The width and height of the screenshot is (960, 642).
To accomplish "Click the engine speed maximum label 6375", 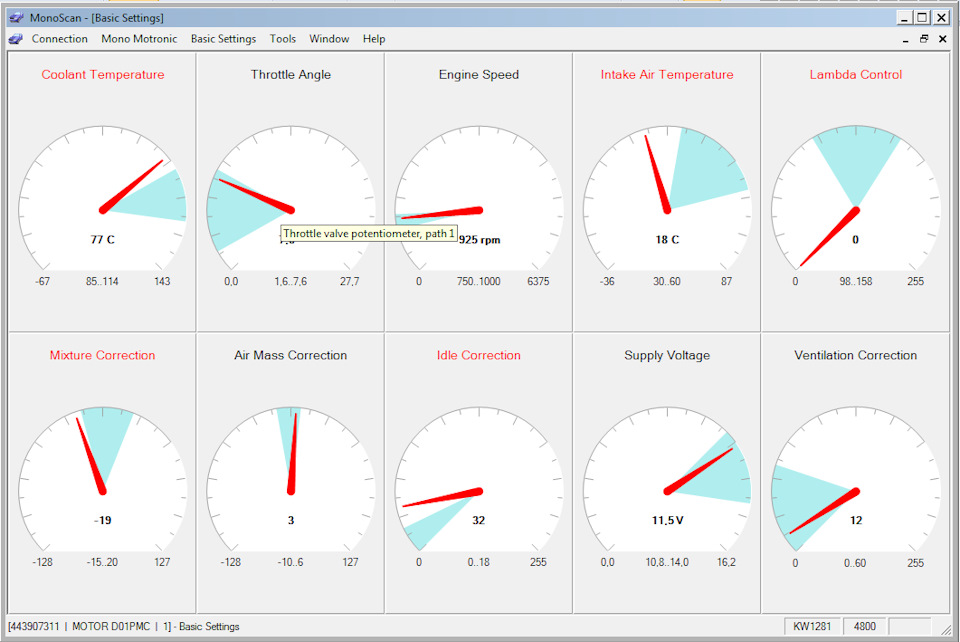I will 538,282.
